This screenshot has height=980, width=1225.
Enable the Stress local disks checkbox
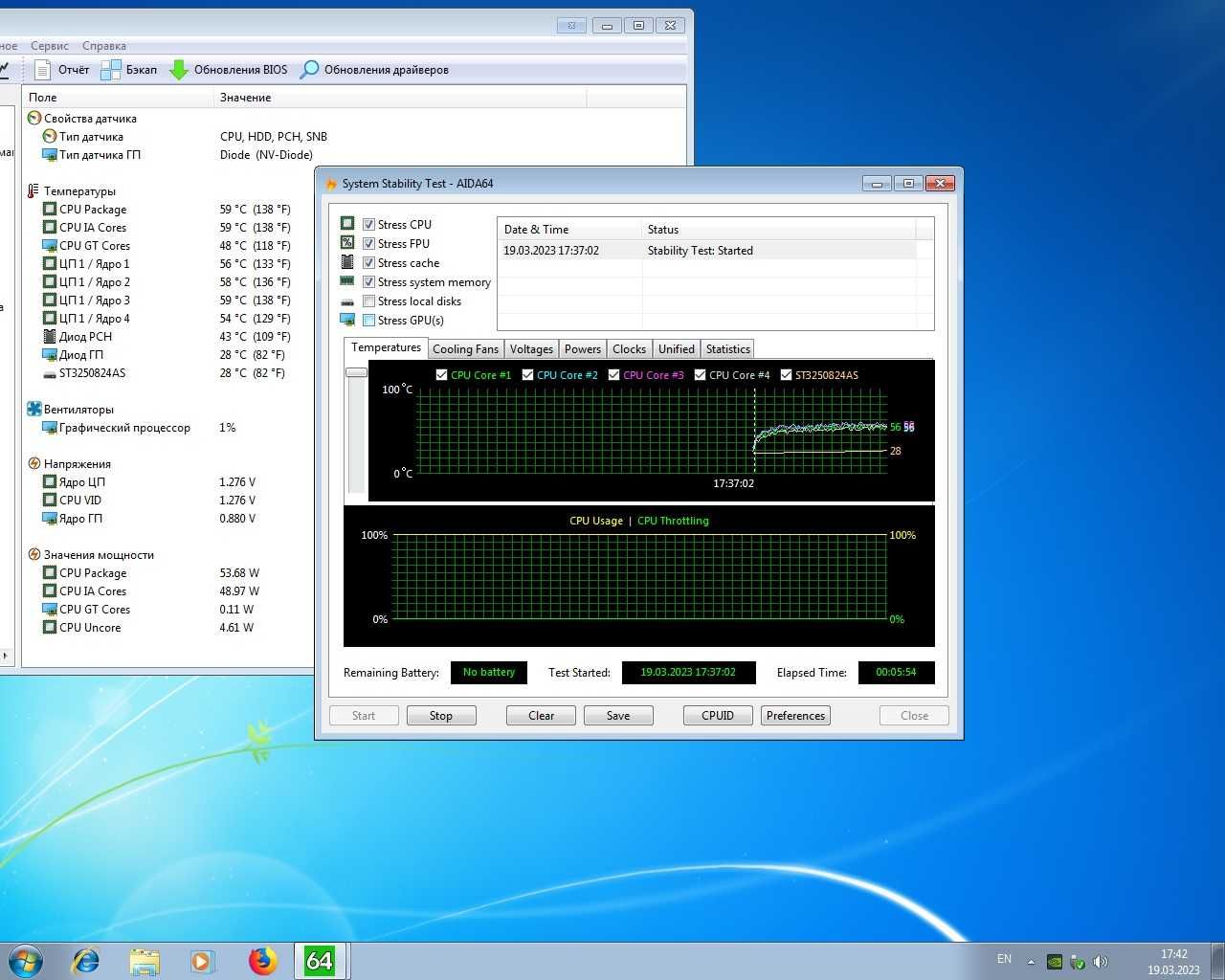[x=368, y=301]
